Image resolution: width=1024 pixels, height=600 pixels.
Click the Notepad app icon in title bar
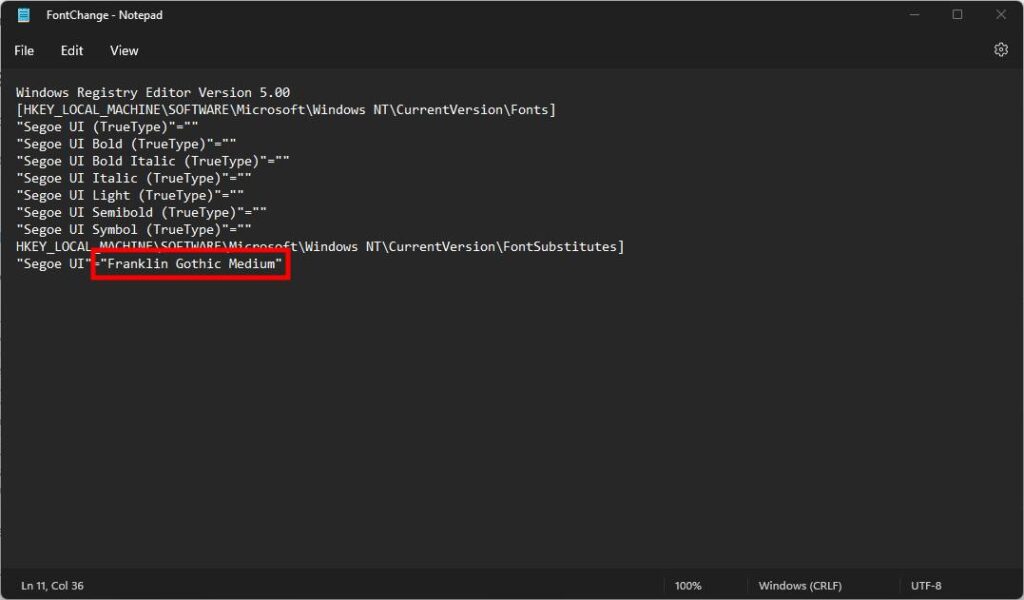(x=22, y=15)
